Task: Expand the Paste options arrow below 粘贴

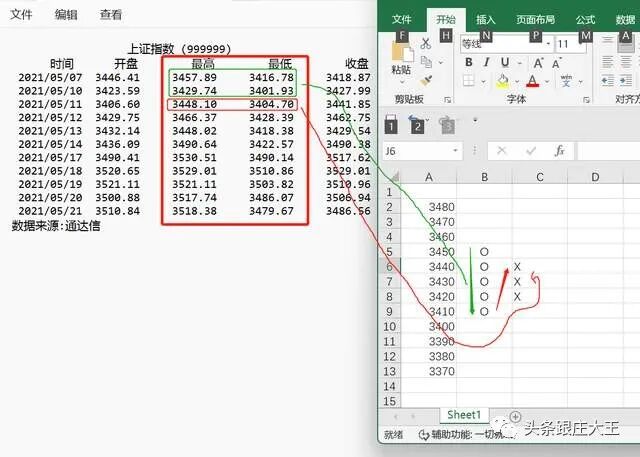Action: [402, 82]
